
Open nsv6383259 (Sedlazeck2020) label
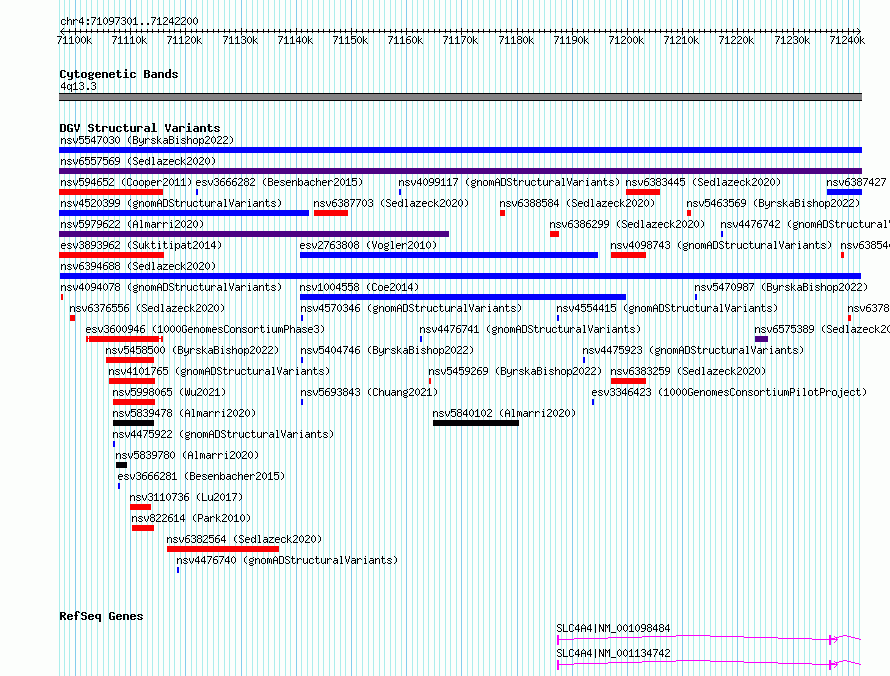coord(689,371)
